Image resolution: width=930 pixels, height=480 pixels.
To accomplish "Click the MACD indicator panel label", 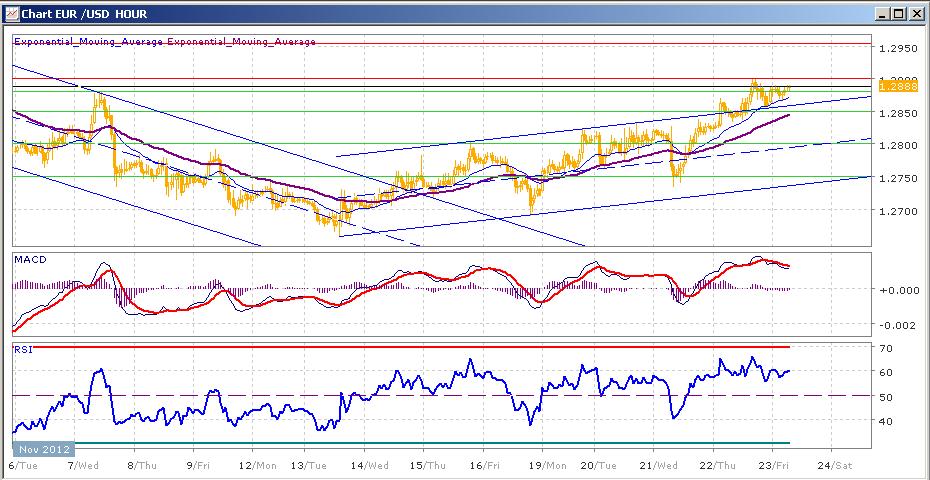I will 29,260.
